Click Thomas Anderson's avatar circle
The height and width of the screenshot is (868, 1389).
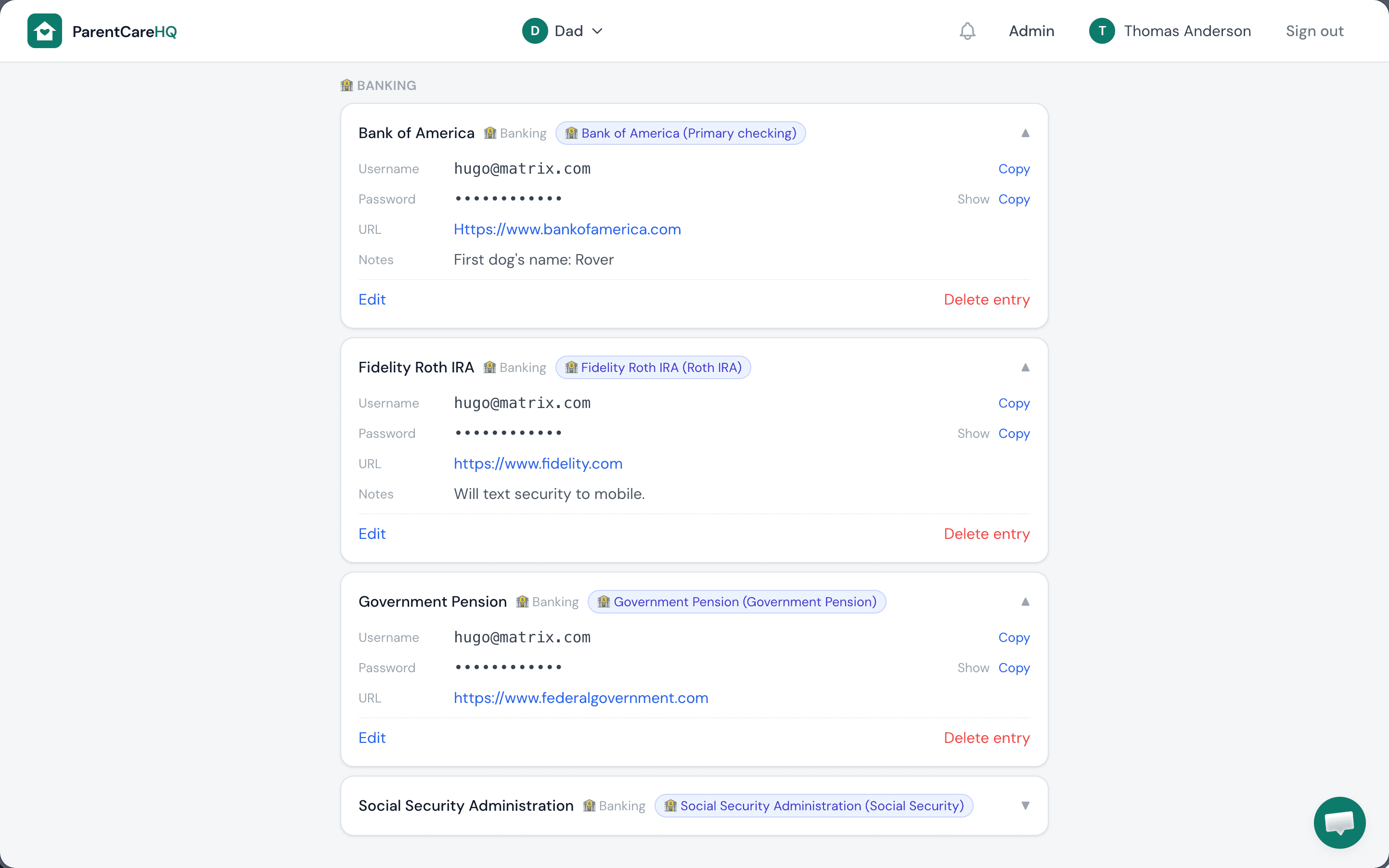[1102, 30]
